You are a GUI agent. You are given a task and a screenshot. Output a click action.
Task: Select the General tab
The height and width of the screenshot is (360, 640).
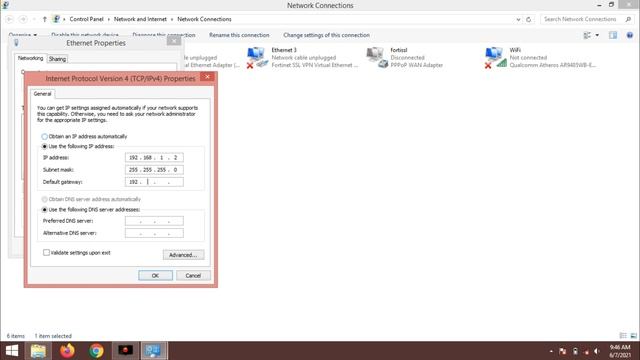[x=42, y=94]
